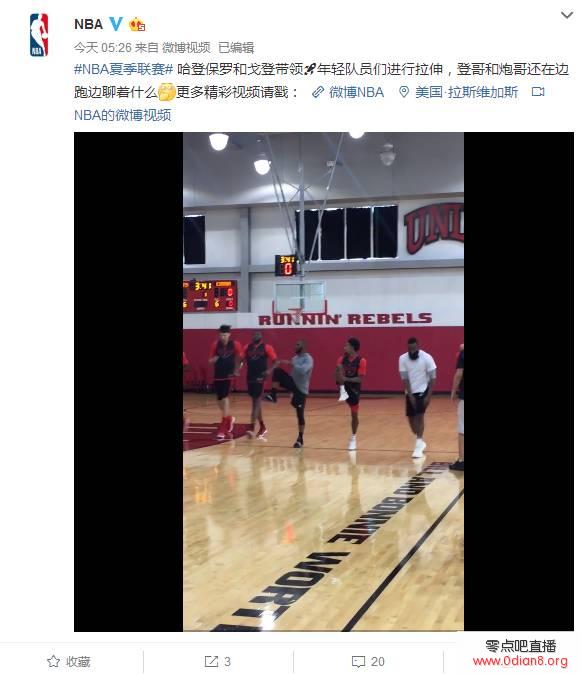Click the www.0dian8.org watermark link

(521, 661)
